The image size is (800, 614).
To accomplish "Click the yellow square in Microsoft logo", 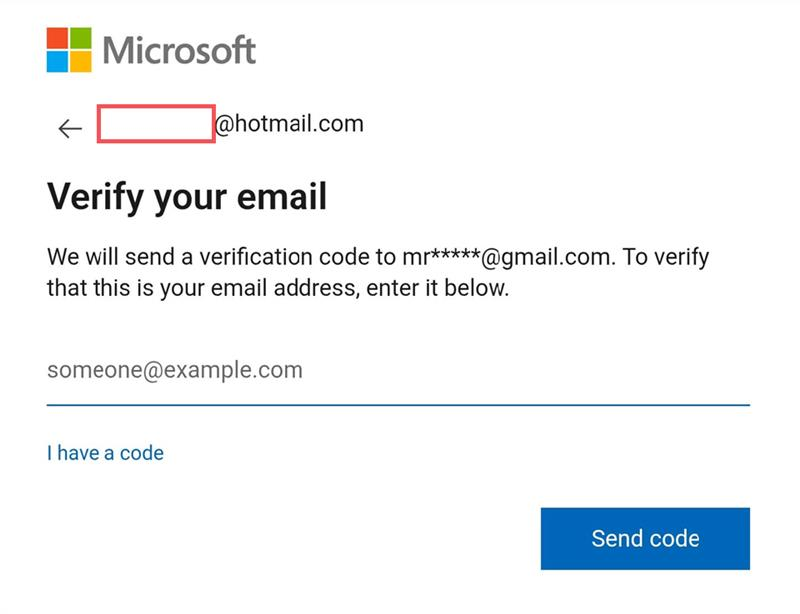I will click(x=81, y=62).
